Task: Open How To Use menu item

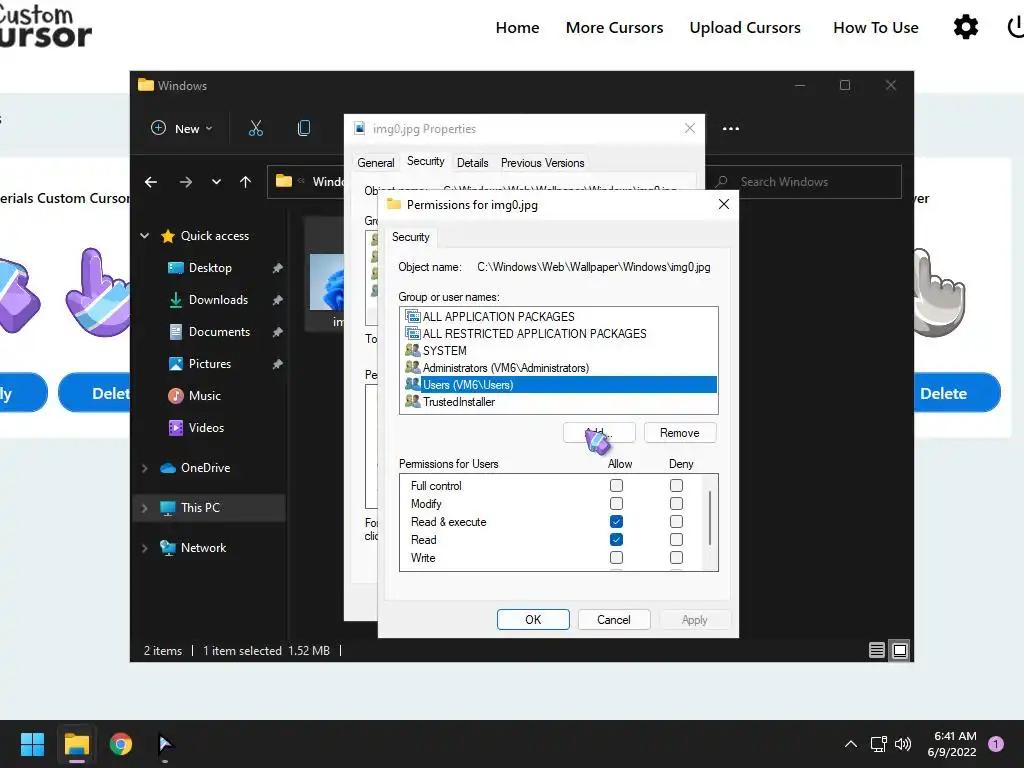Action: click(876, 27)
